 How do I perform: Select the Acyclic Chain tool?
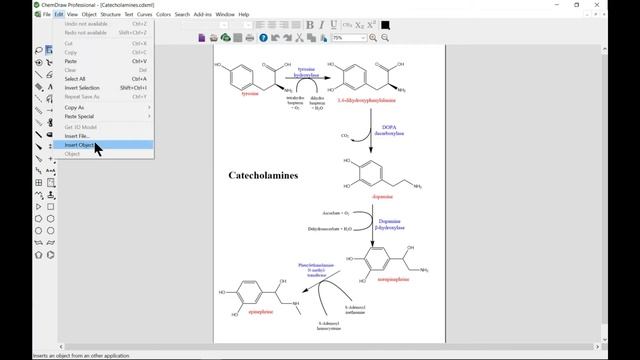[x=38, y=195]
